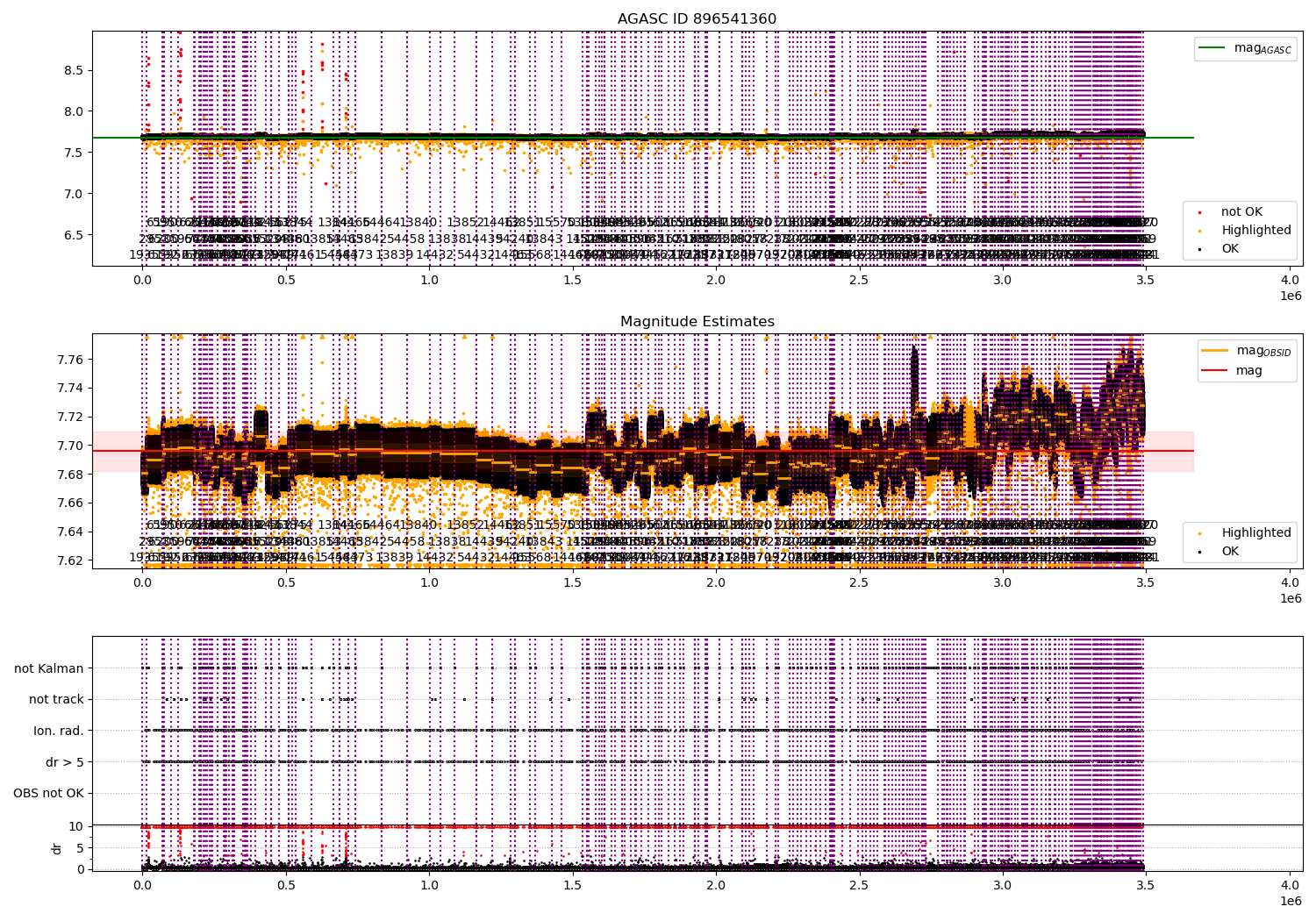The image size is (1316, 921).
Task: Click the '8.0' y-axis tick in top plot
Action: click(x=73, y=111)
